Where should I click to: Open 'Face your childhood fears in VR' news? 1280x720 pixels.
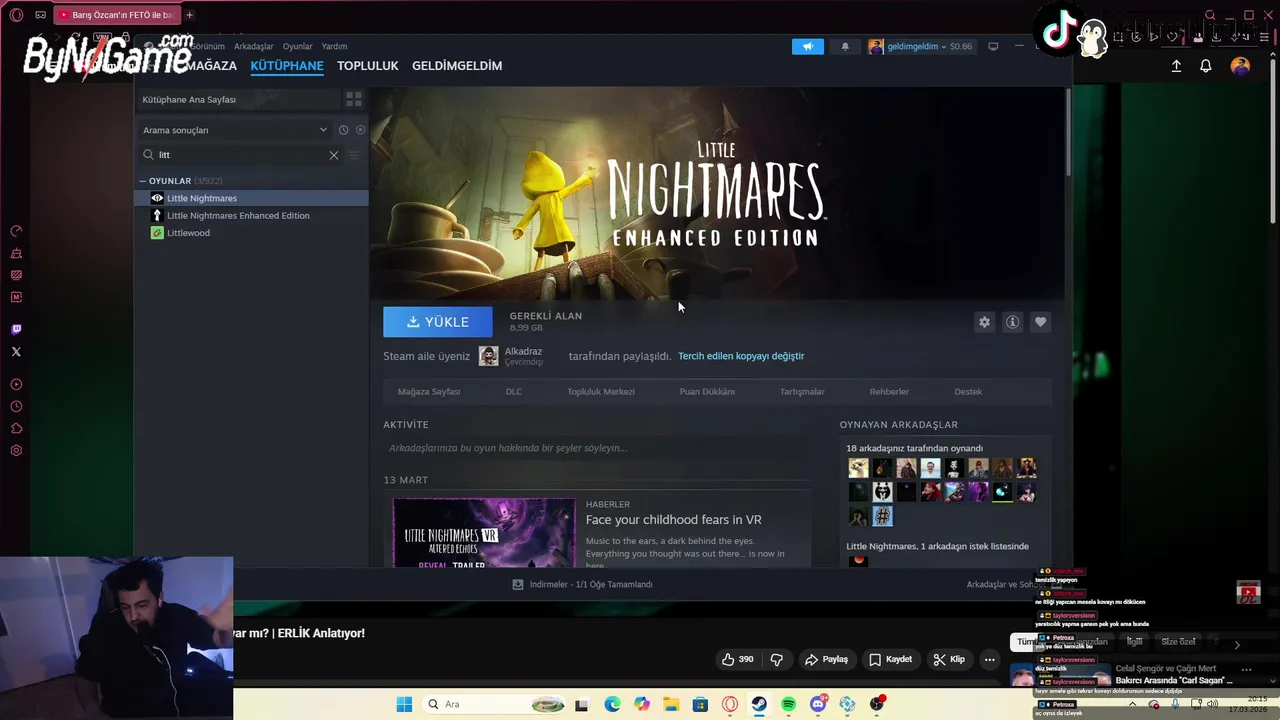point(673,520)
